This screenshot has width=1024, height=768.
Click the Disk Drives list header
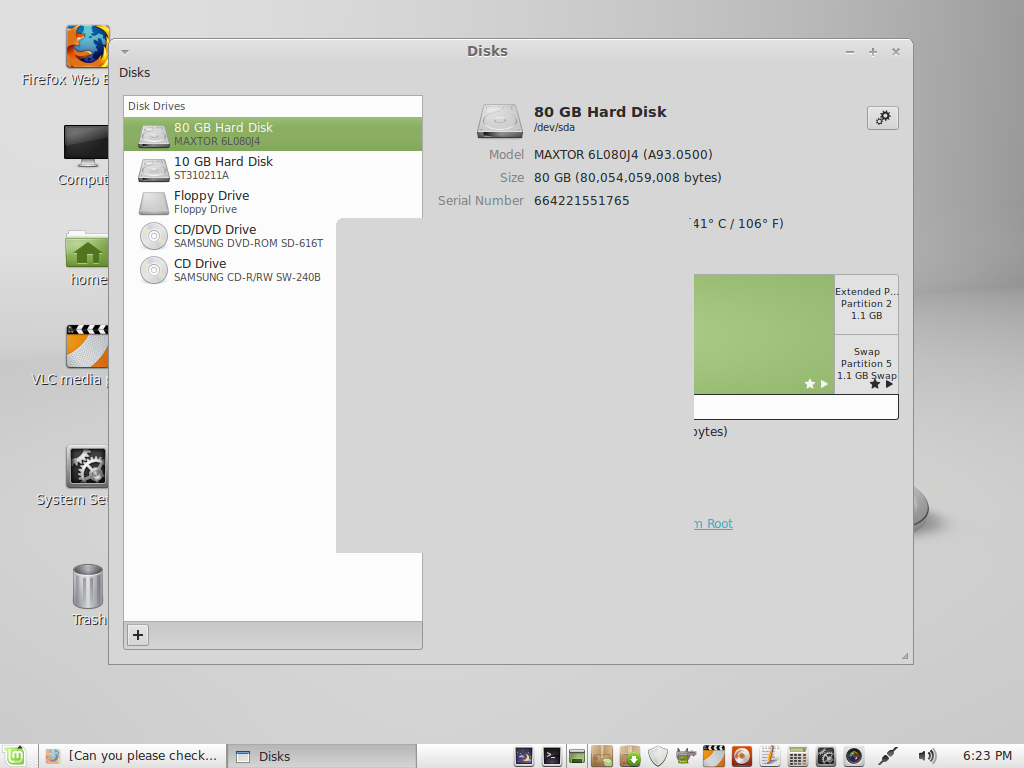(156, 106)
